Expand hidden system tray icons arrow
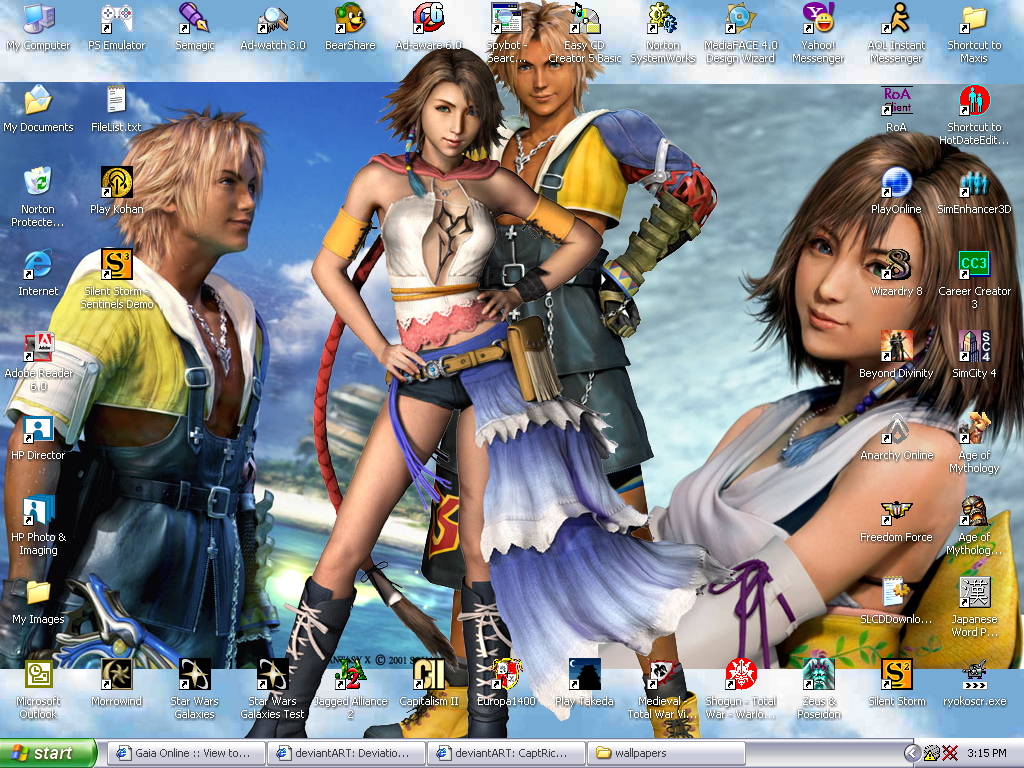 pyautogui.click(x=912, y=753)
